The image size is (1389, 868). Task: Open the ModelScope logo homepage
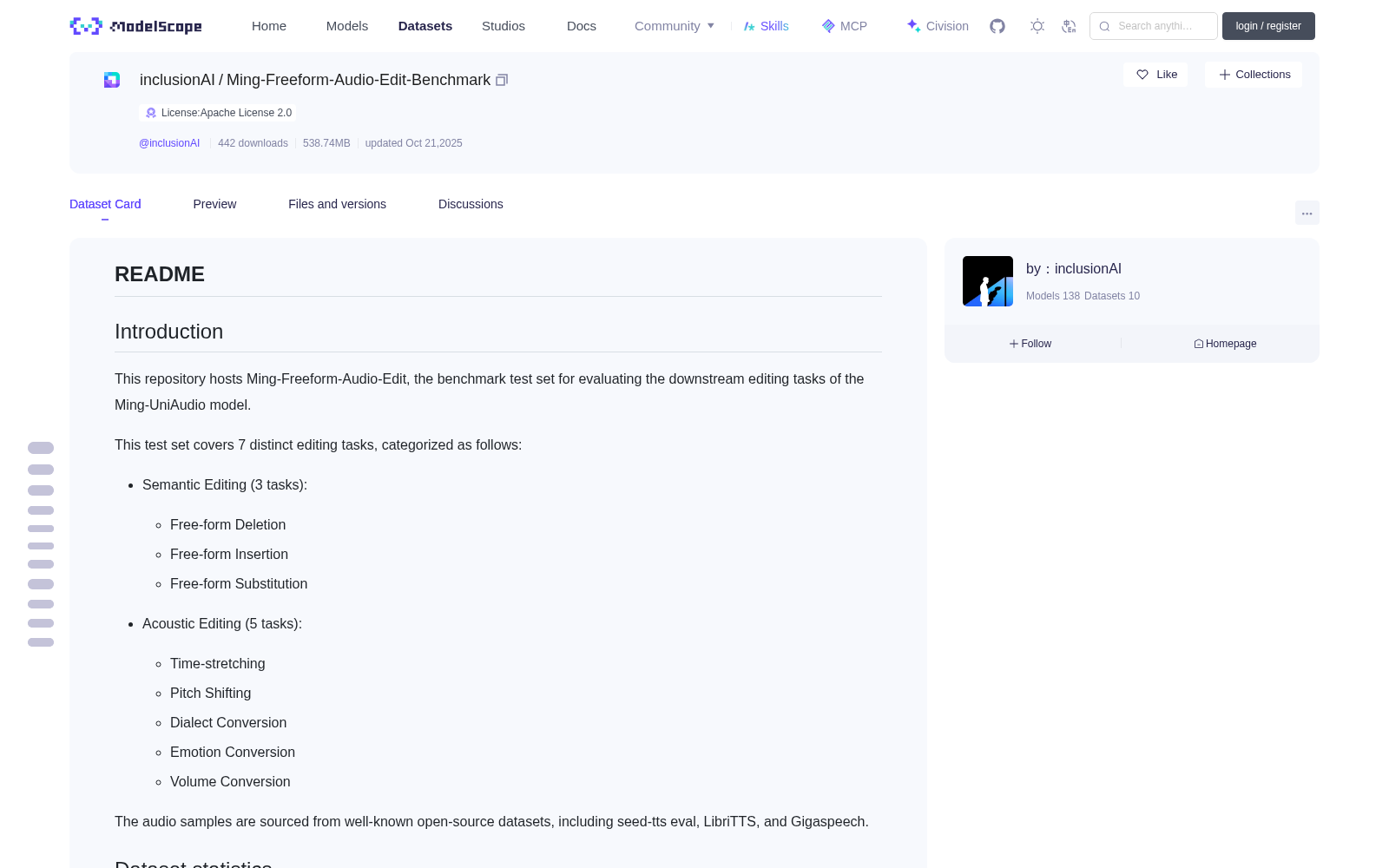tap(135, 26)
